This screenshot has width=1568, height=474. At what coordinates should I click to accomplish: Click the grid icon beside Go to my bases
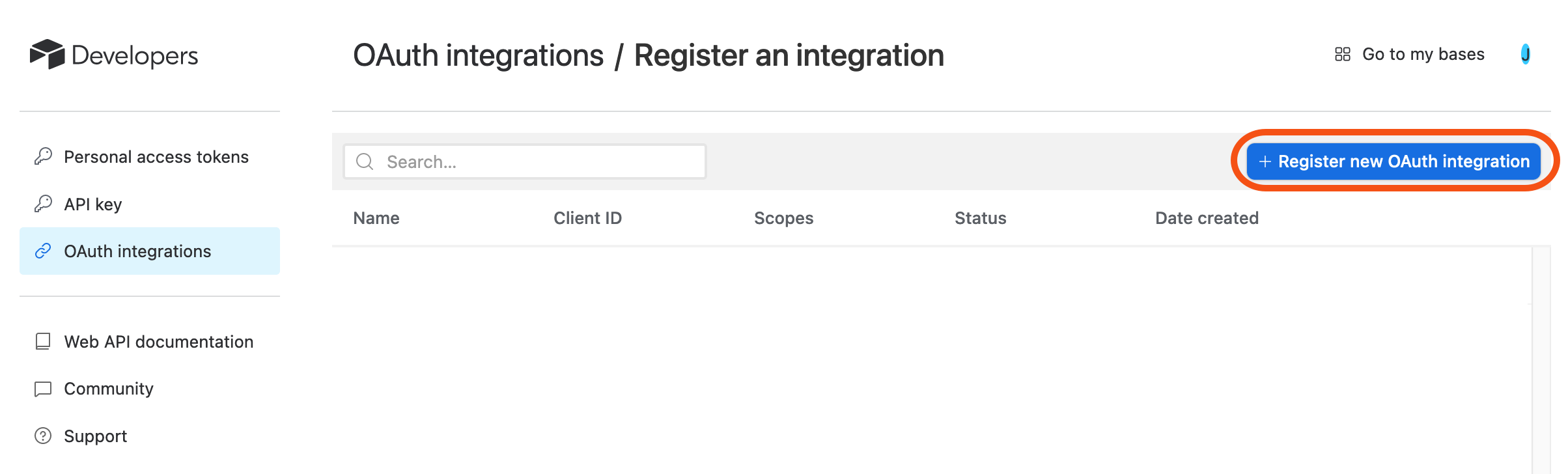coord(1343,54)
